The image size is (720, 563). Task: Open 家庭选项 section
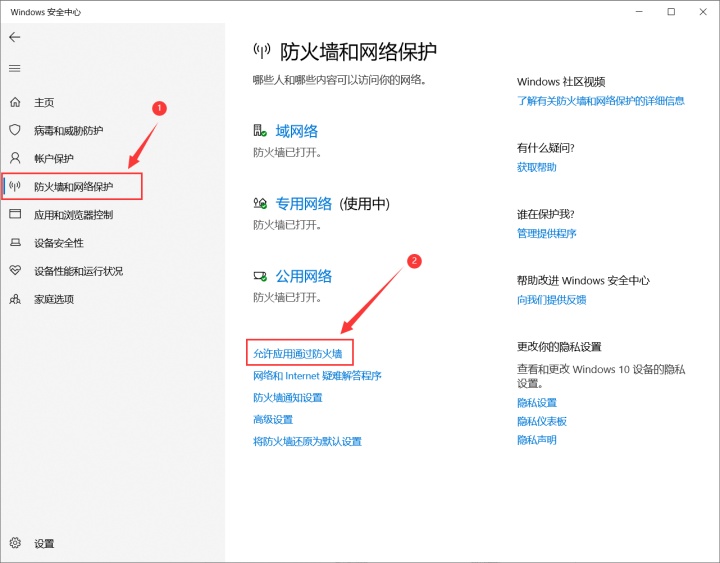(54, 299)
